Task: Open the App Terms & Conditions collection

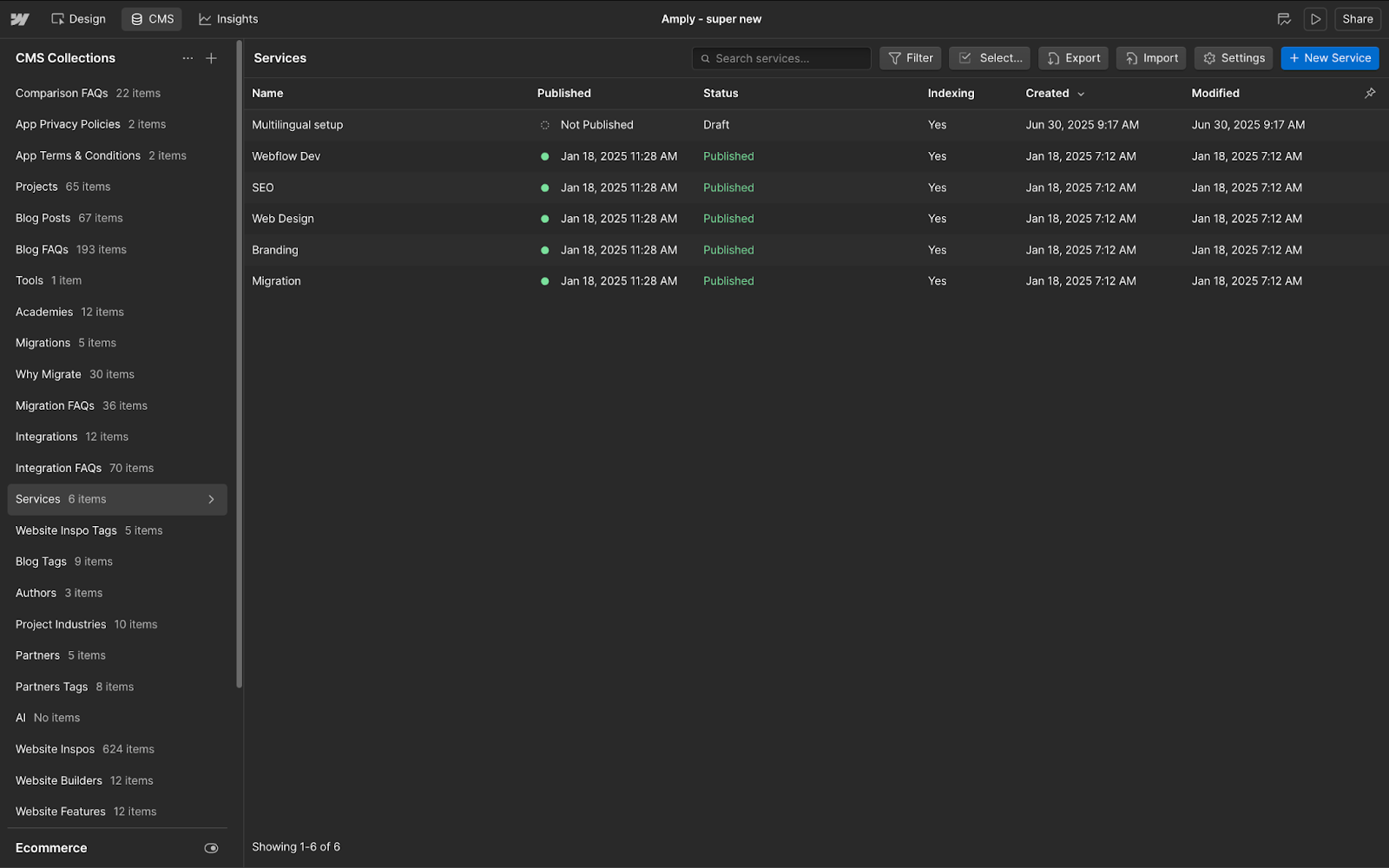Action: click(x=117, y=155)
